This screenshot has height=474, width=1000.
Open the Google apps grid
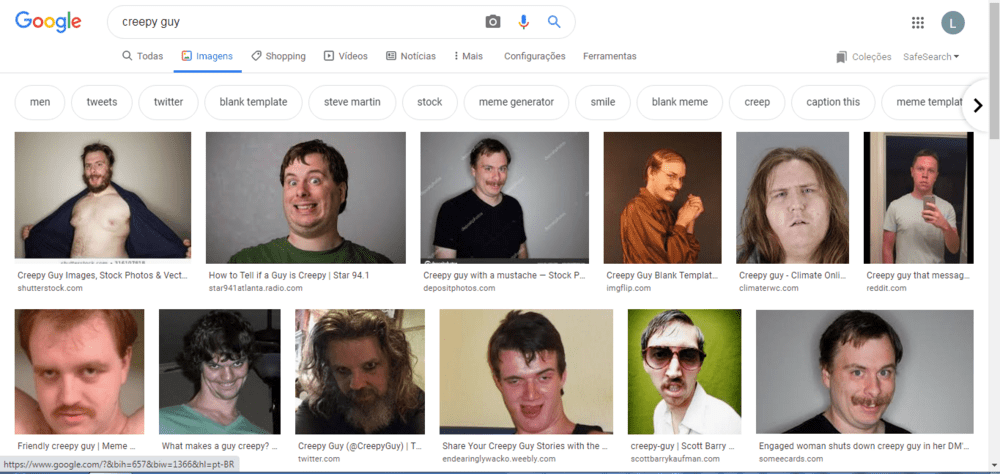click(x=918, y=23)
